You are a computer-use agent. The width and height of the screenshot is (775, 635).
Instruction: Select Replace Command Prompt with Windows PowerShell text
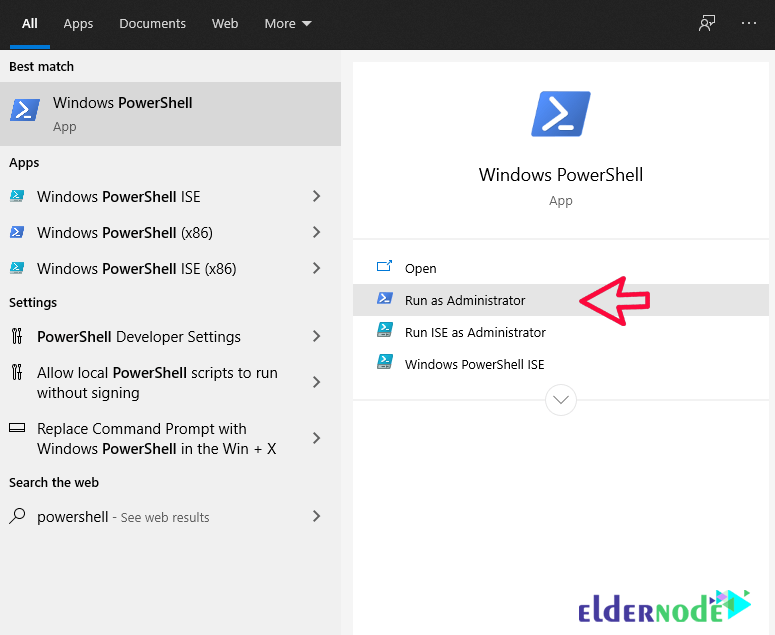(157, 439)
